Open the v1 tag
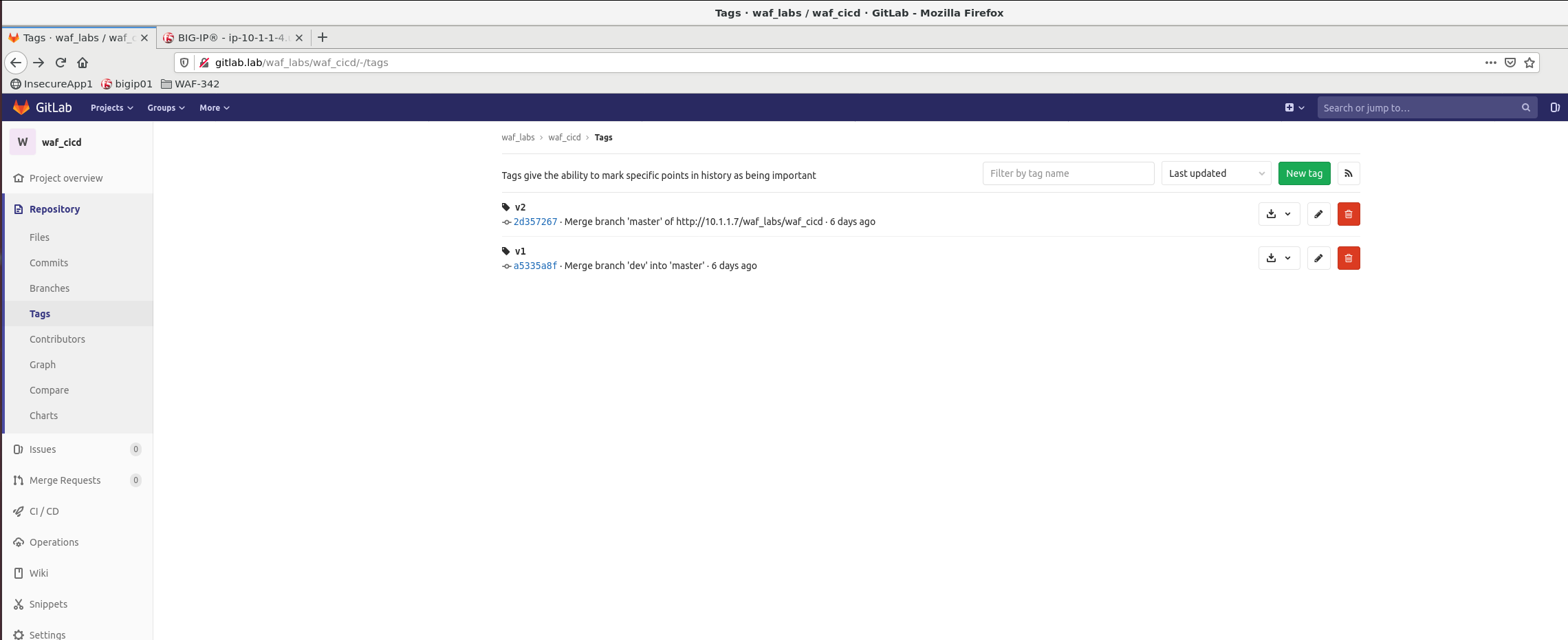The image size is (1568, 640). [x=520, y=251]
